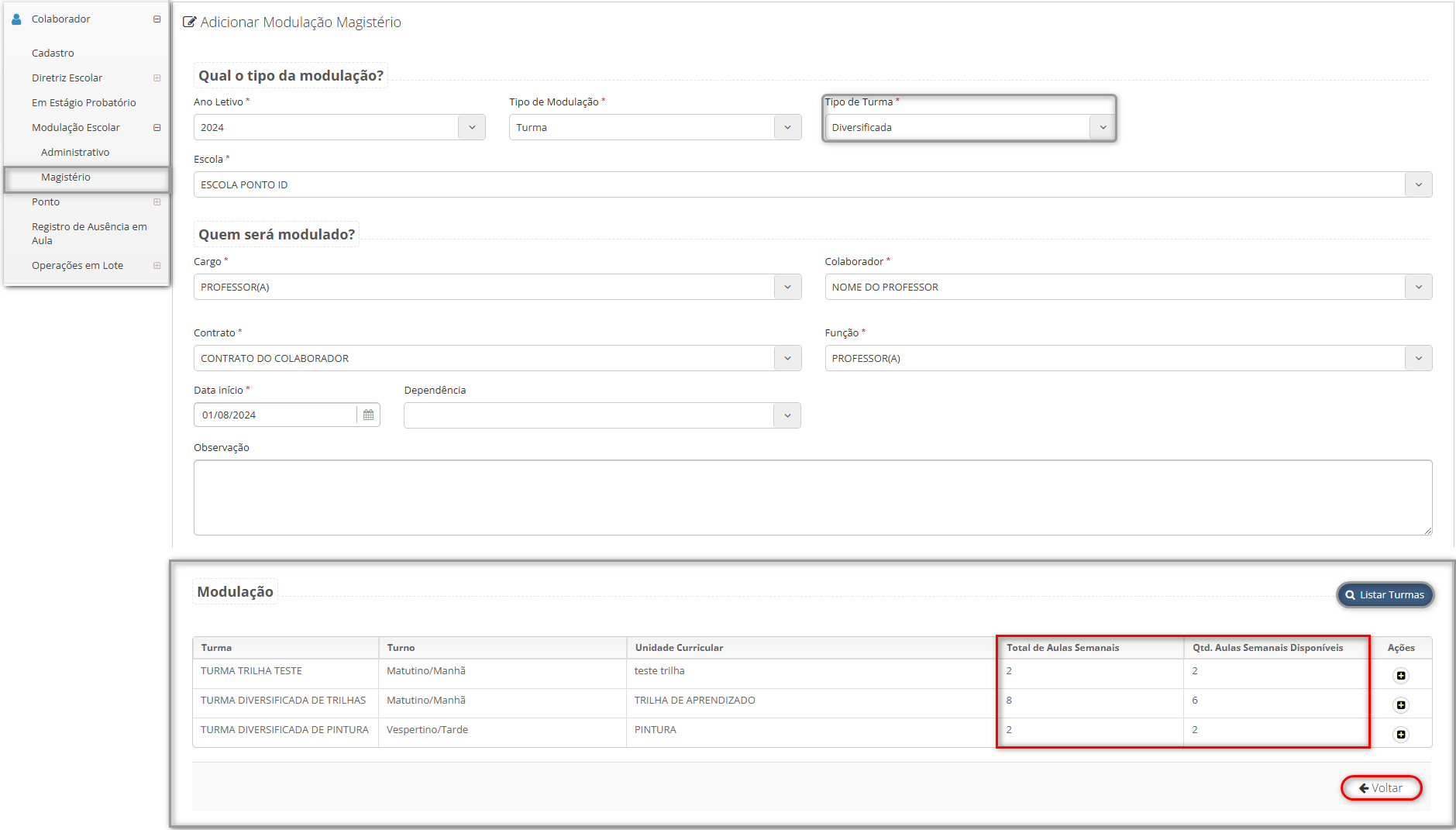Open Registro de Ausência em Aula
This screenshot has height=830, width=1456.
click(89, 233)
